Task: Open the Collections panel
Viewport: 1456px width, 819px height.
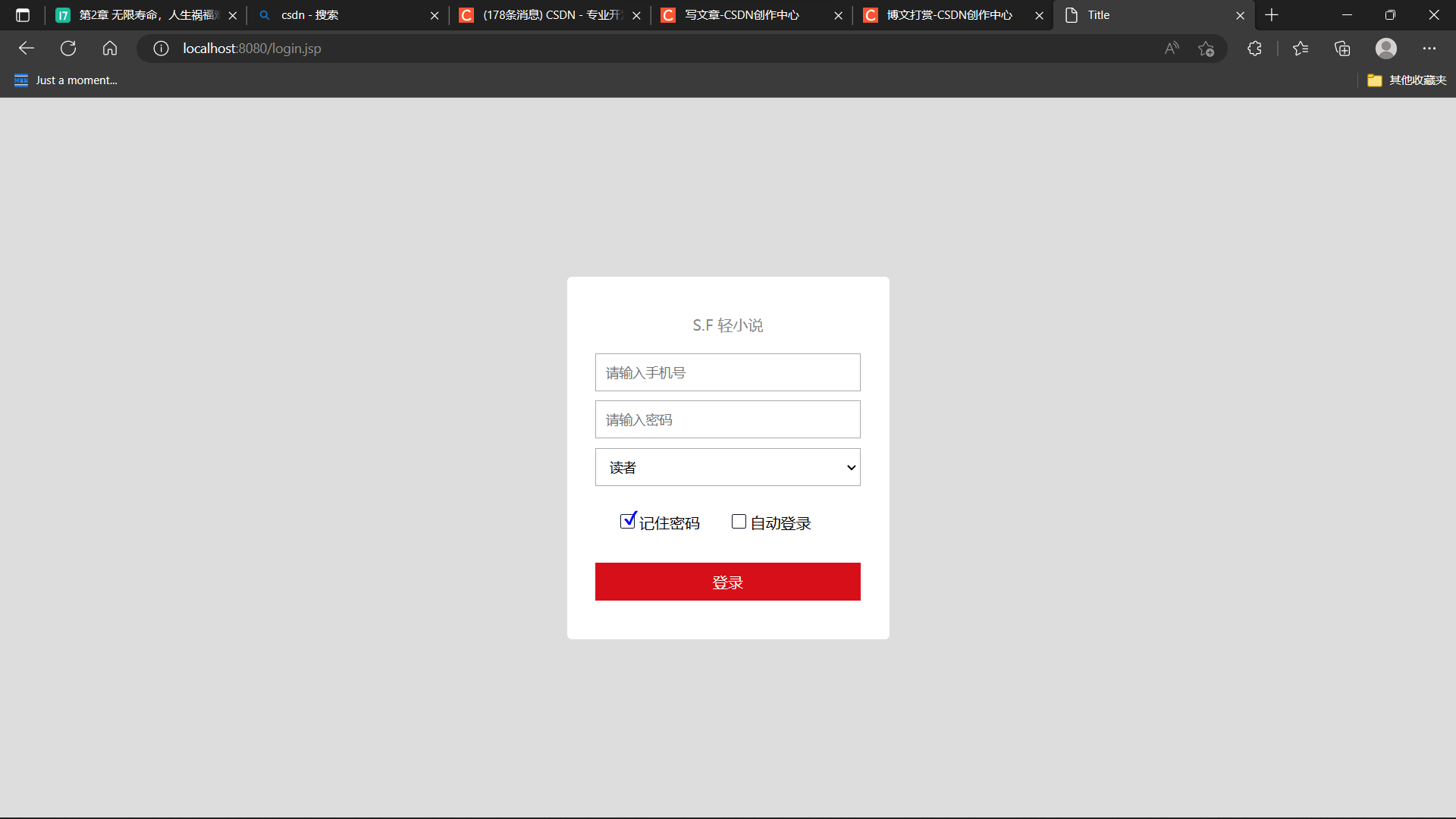Action: pyautogui.click(x=1342, y=49)
